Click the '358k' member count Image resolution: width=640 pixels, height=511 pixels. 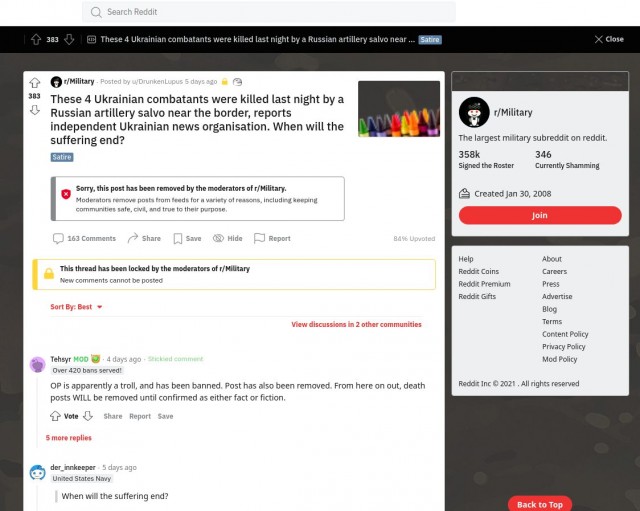coord(469,155)
